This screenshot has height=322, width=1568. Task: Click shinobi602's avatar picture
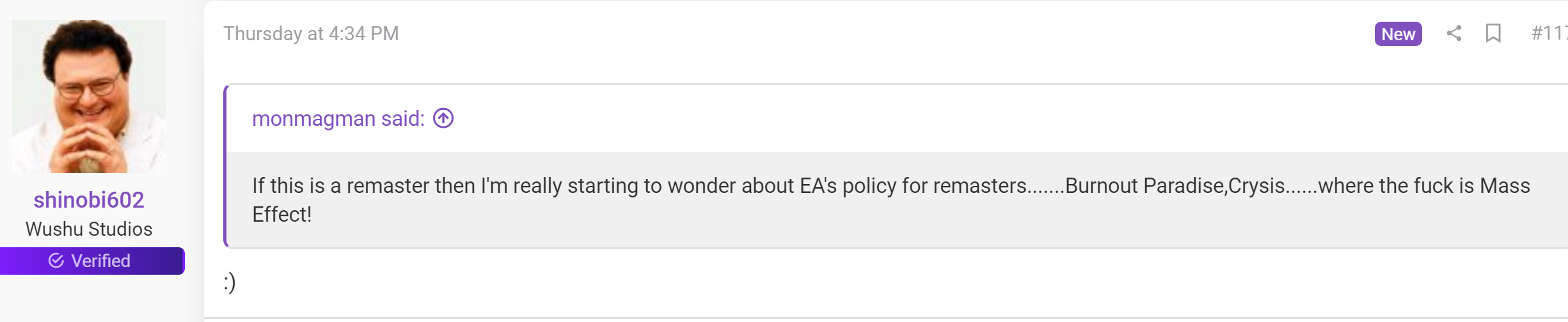point(89,96)
